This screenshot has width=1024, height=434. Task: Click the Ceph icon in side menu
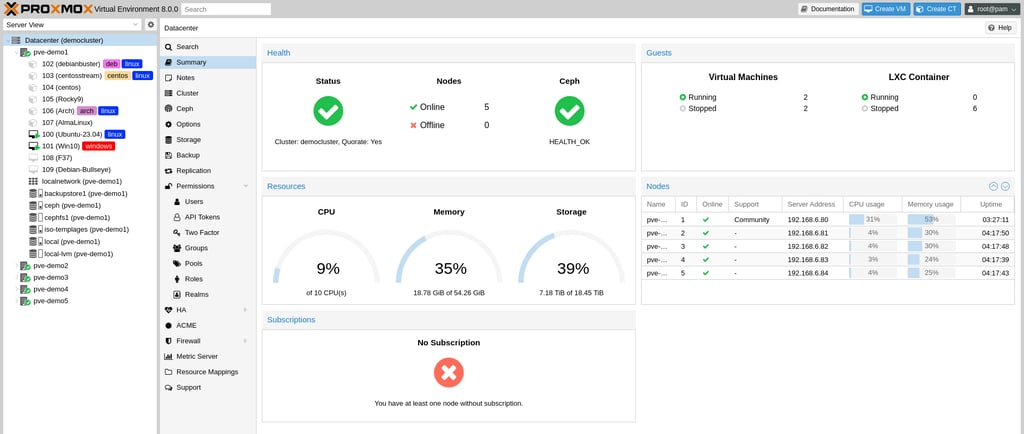coord(169,109)
